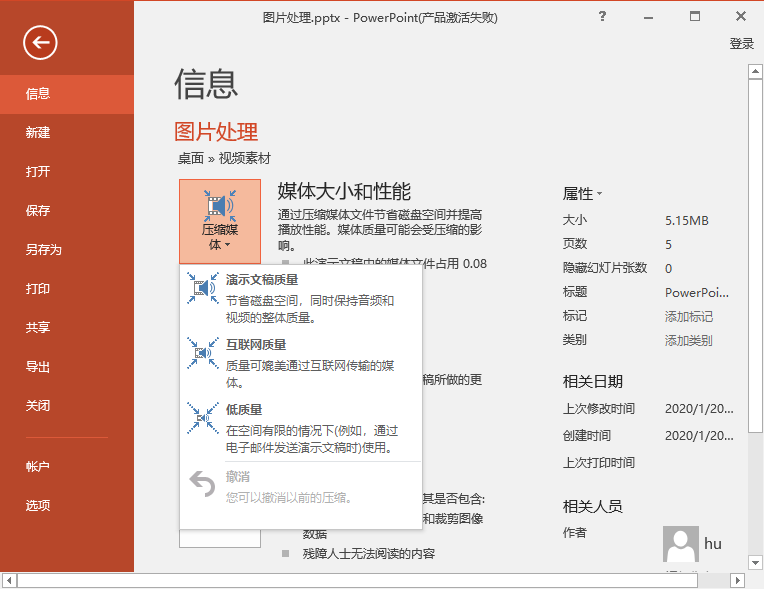Click the 创建时间 date value

[x=699, y=435]
